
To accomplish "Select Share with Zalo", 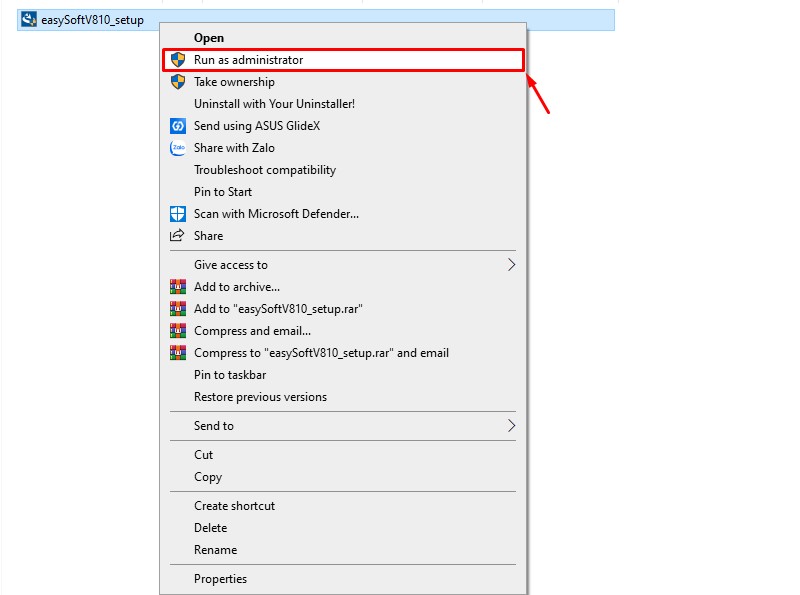I will pyautogui.click(x=343, y=147).
